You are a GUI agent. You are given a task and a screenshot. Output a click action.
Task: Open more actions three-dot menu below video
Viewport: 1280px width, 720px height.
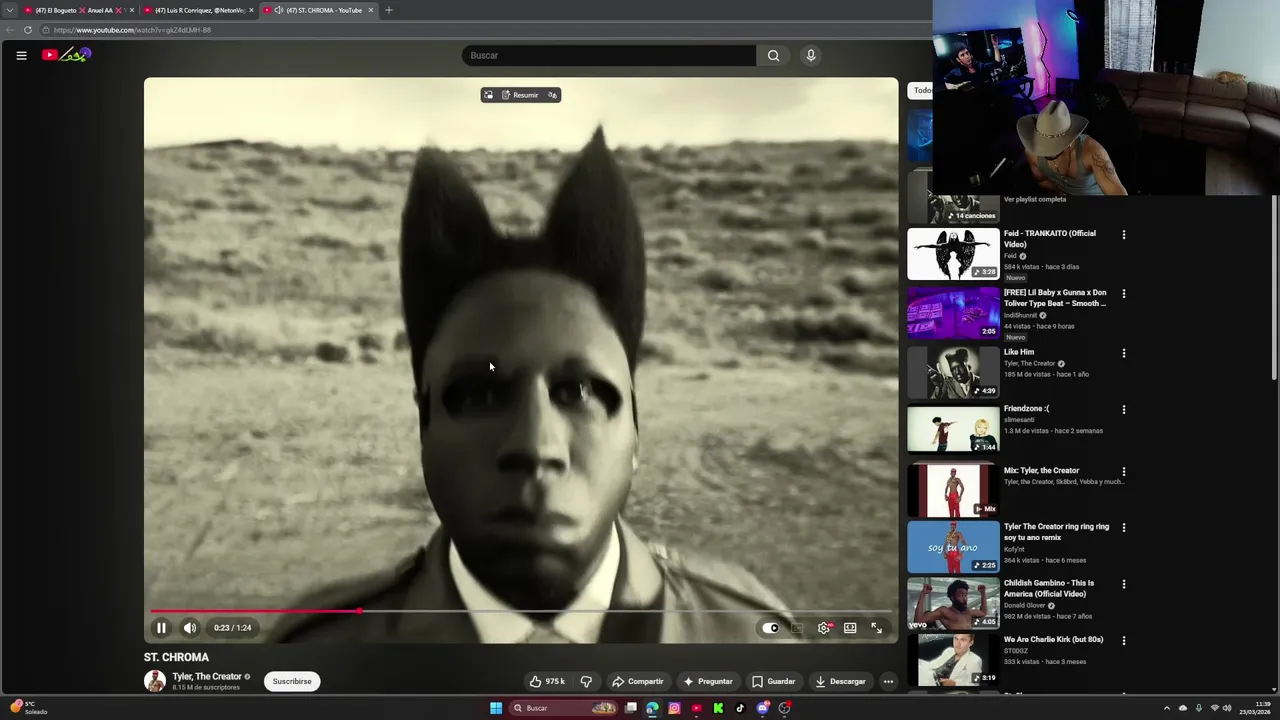(888, 681)
